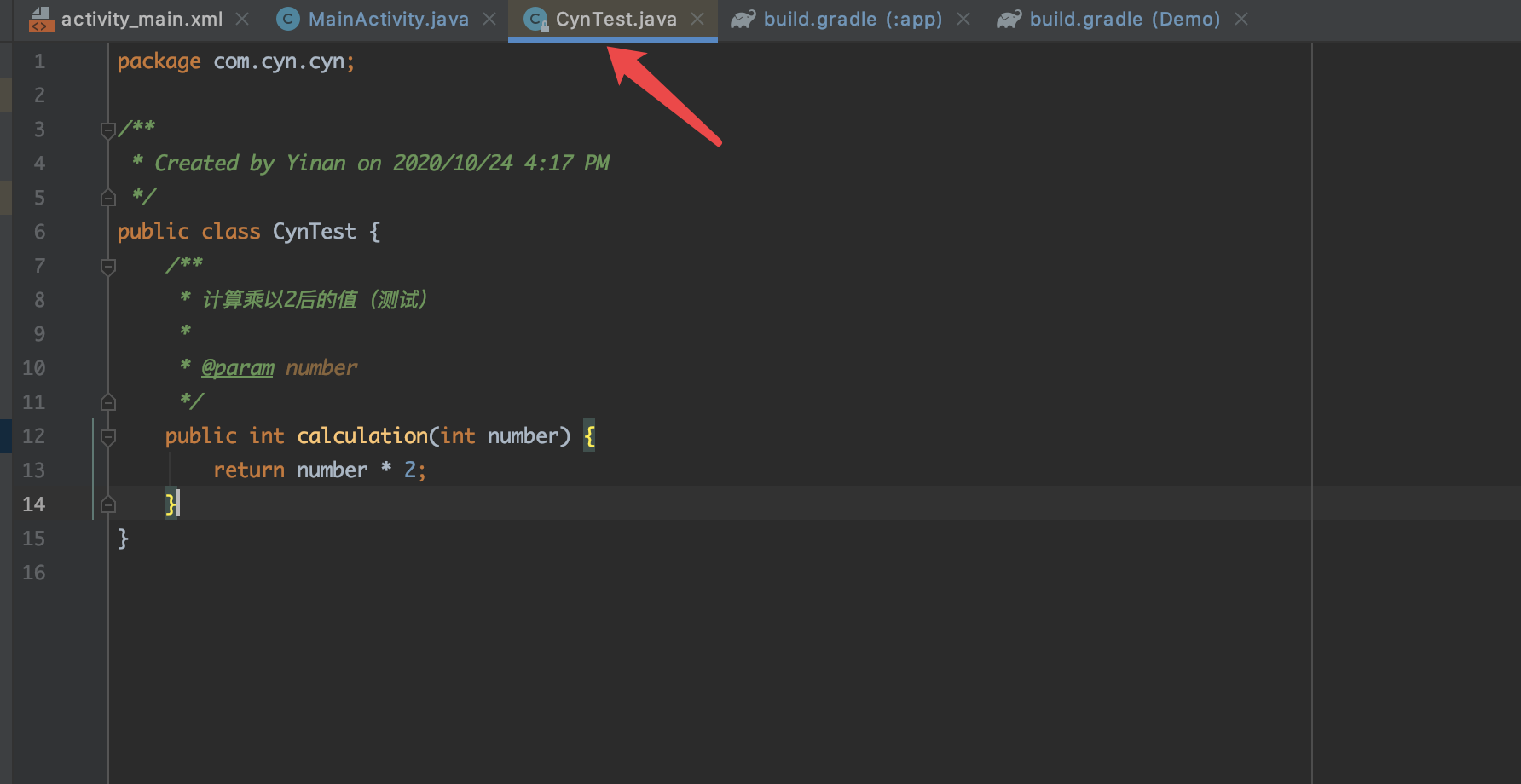Screen dimensions: 1521x784
Task: Collapse the file header comment at line 3
Action: click(108, 130)
